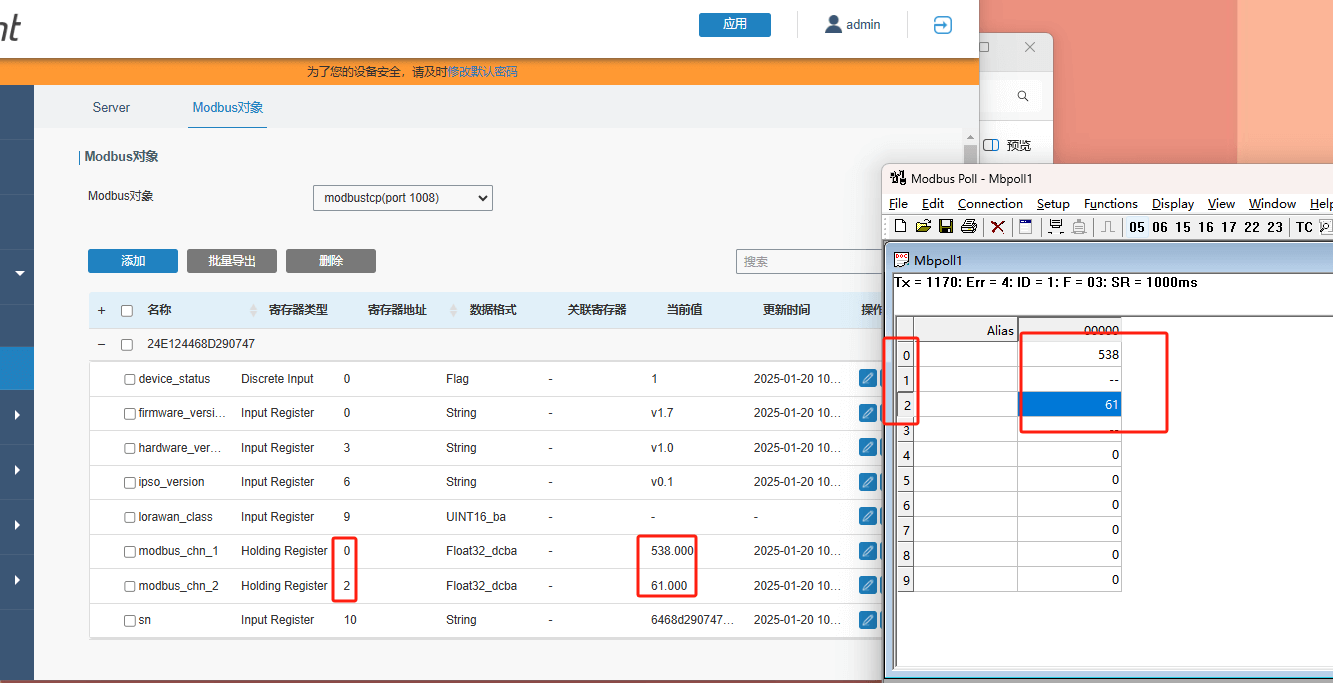Click the Open folder icon in Modbus Poll

923,227
